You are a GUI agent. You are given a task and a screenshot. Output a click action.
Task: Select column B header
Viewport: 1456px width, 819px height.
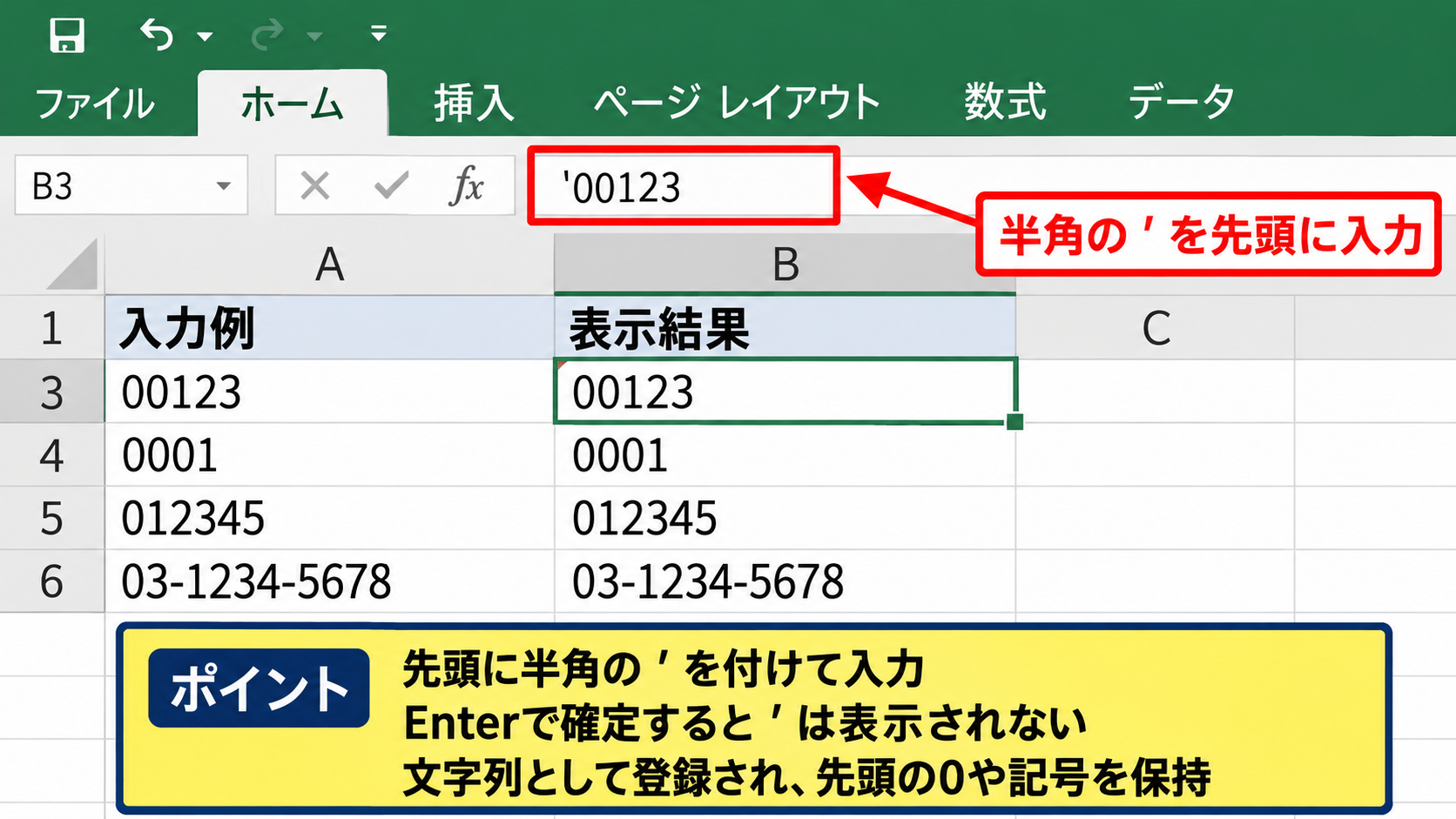785,265
